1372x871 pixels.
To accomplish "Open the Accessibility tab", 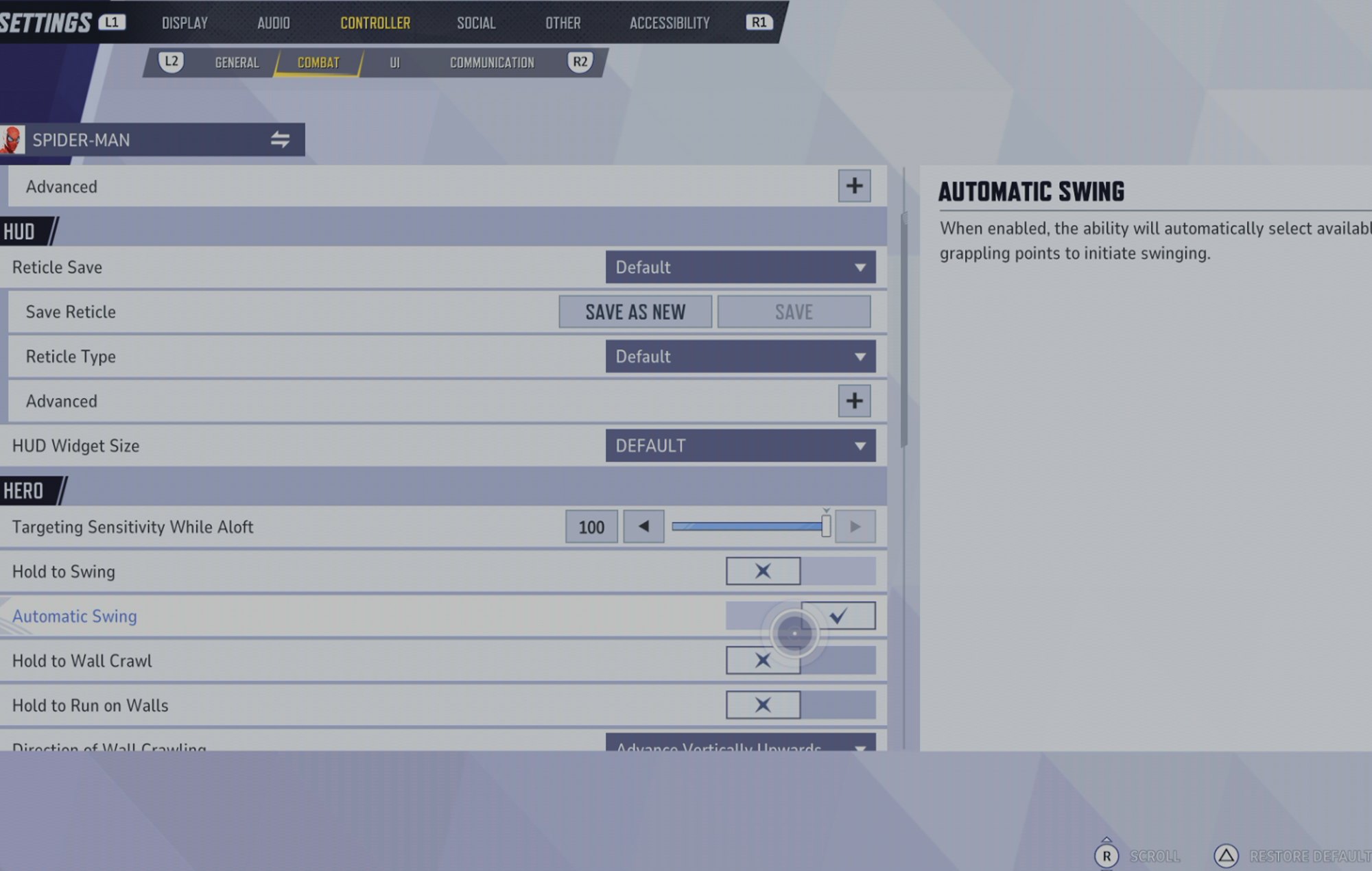I will 670,23.
